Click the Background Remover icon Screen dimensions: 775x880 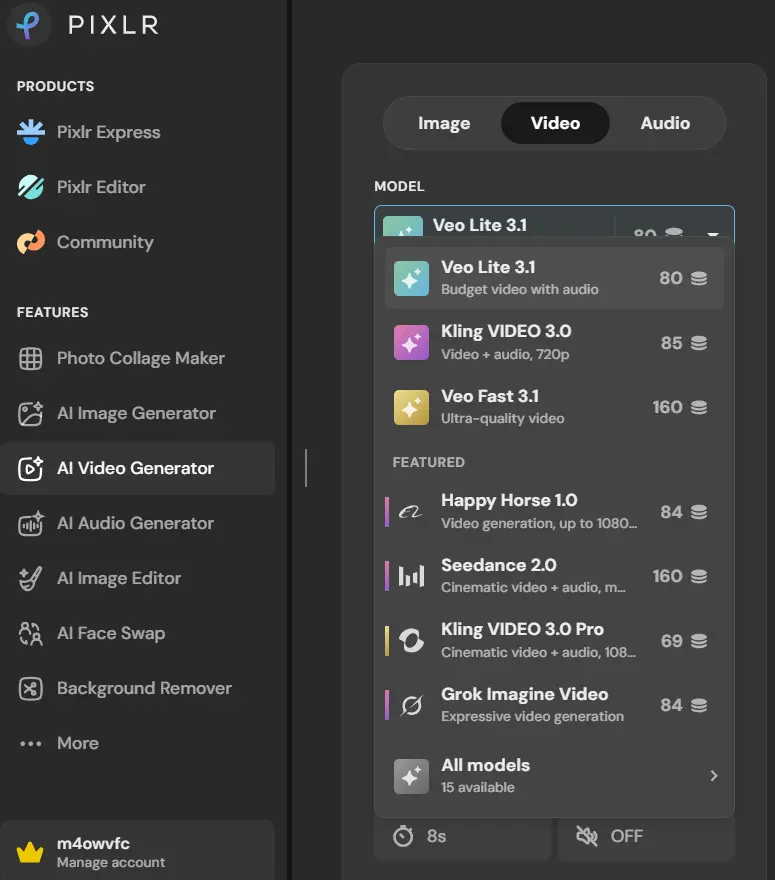click(x=30, y=688)
